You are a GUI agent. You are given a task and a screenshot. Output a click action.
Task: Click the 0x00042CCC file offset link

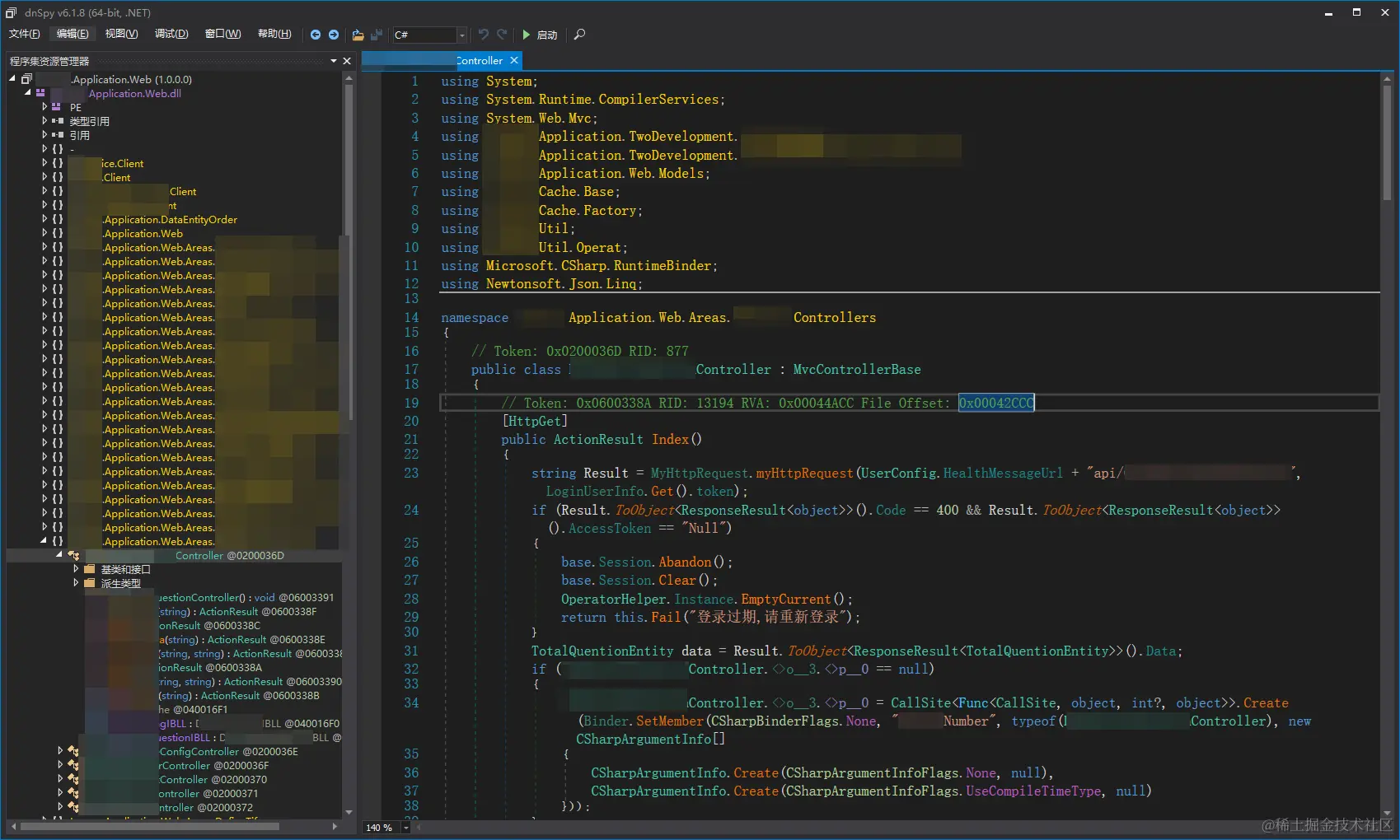[x=996, y=403]
